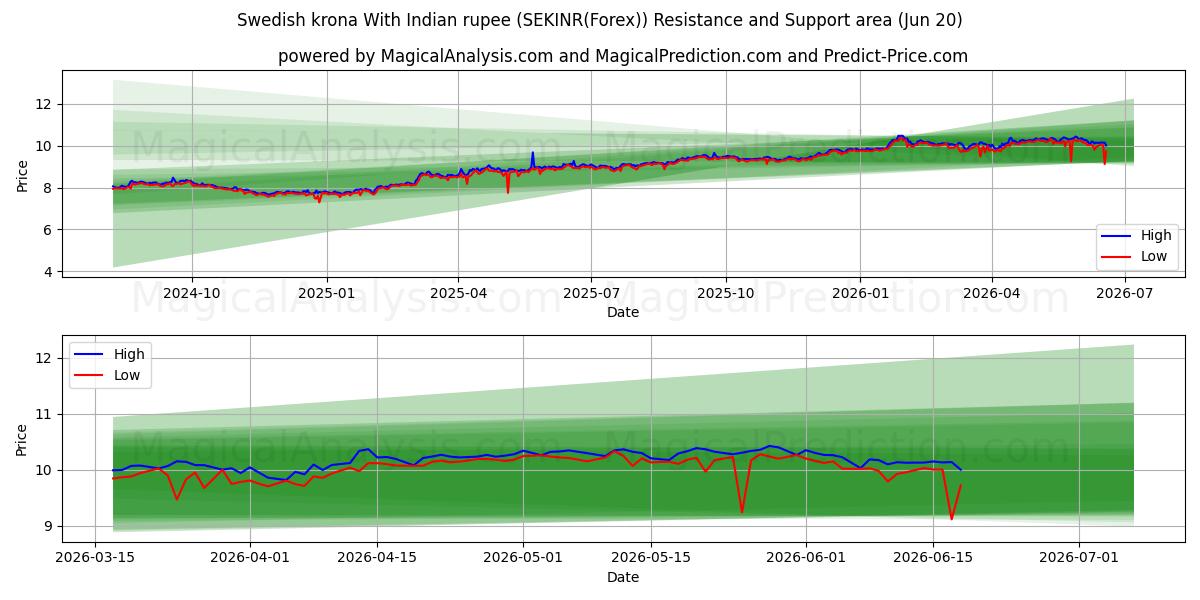Click the 'Date' axis label under top chart
Image resolution: width=1200 pixels, height=600 pixels.
coord(623,313)
